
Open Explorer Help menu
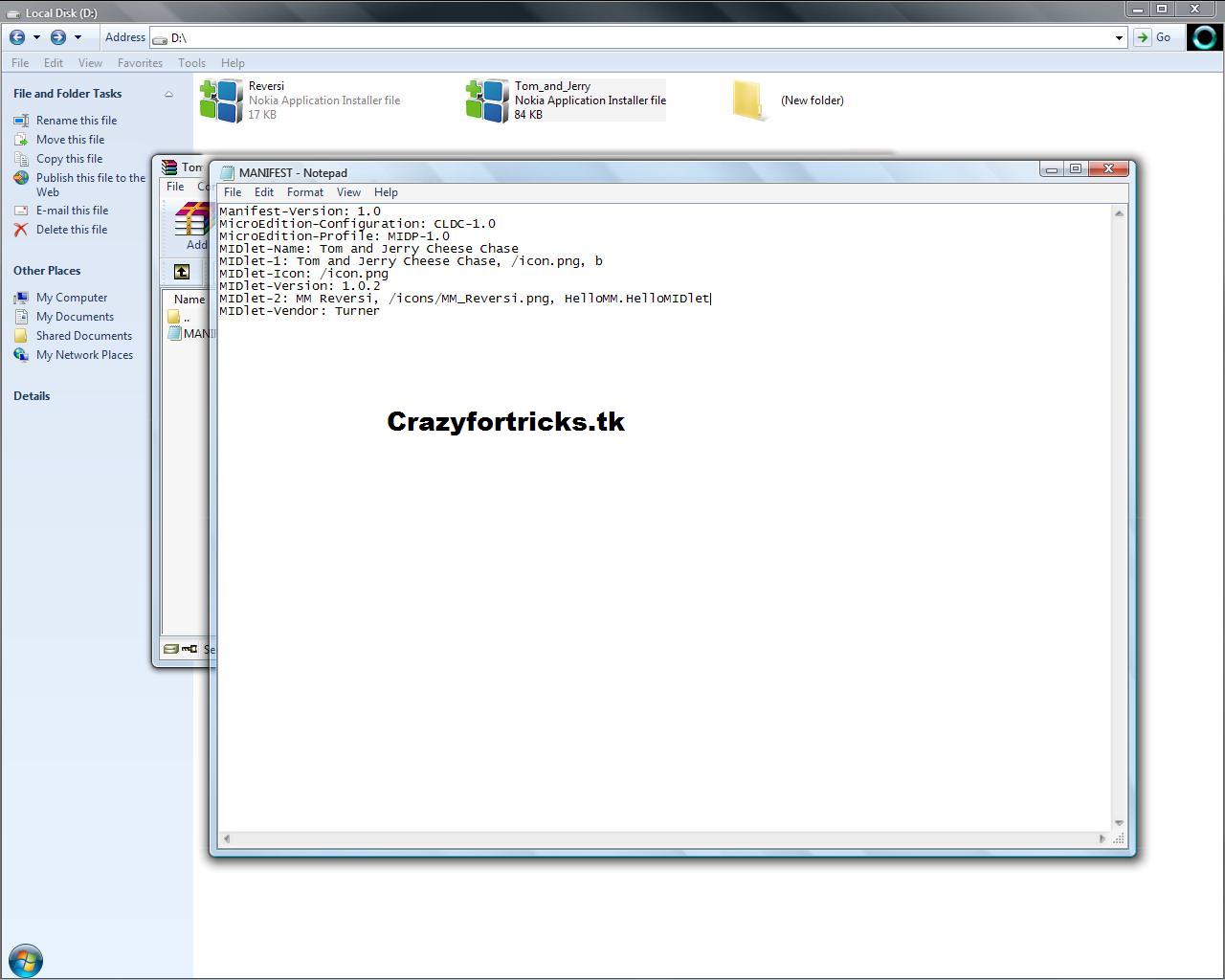click(233, 63)
